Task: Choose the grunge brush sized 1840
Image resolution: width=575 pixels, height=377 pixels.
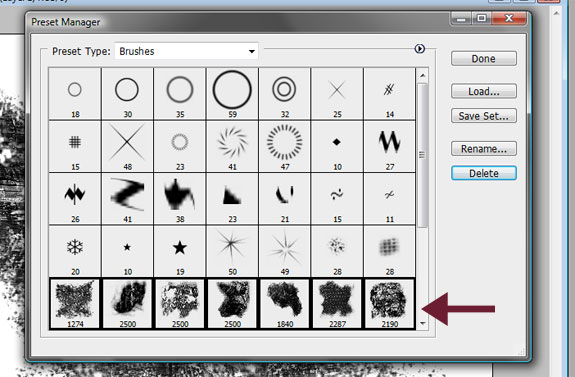Action: pyautogui.click(x=285, y=304)
